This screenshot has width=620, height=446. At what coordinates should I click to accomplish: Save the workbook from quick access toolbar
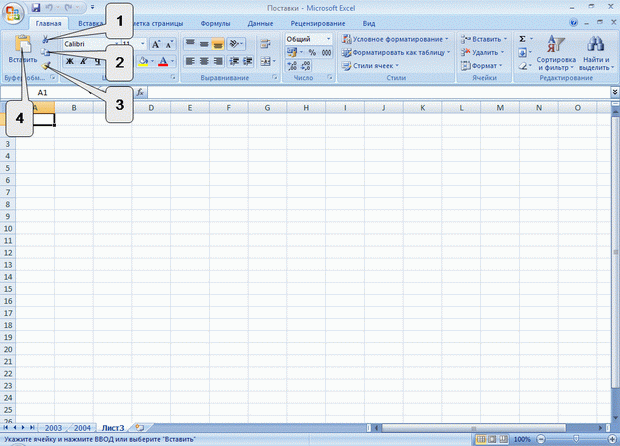tap(36, 8)
